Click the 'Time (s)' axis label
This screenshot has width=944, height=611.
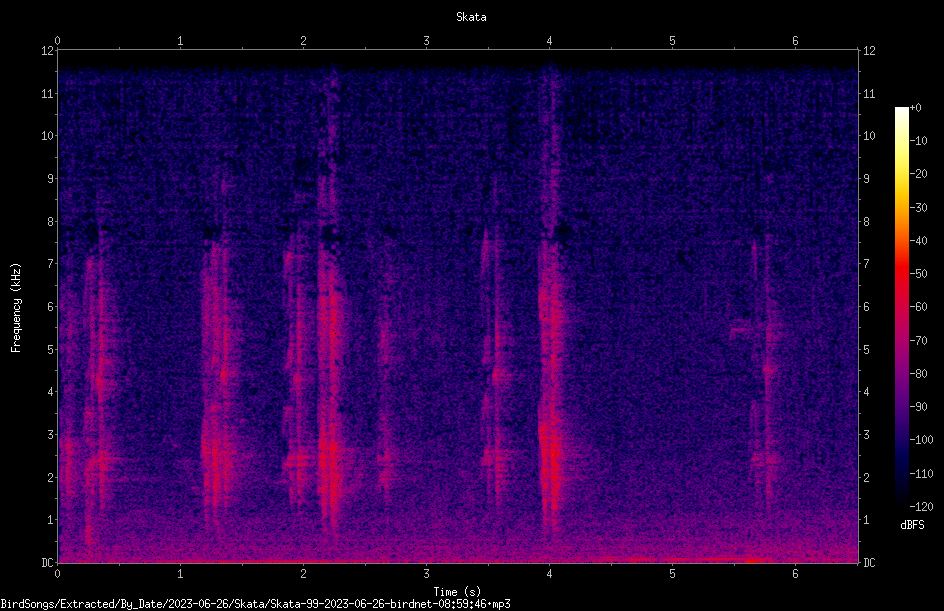pos(457,592)
